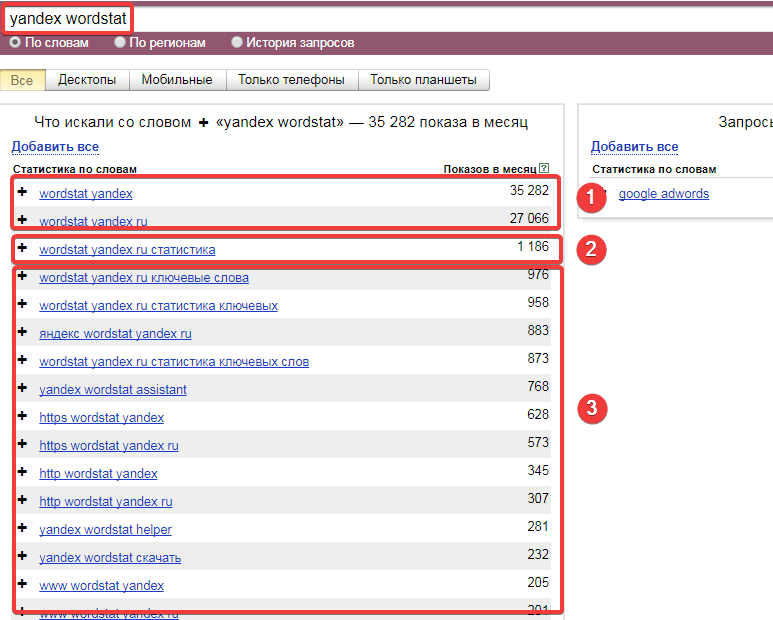Open 'wordstat yandex ru' query link
The width and height of the screenshot is (773, 620).
click(93, 222)
